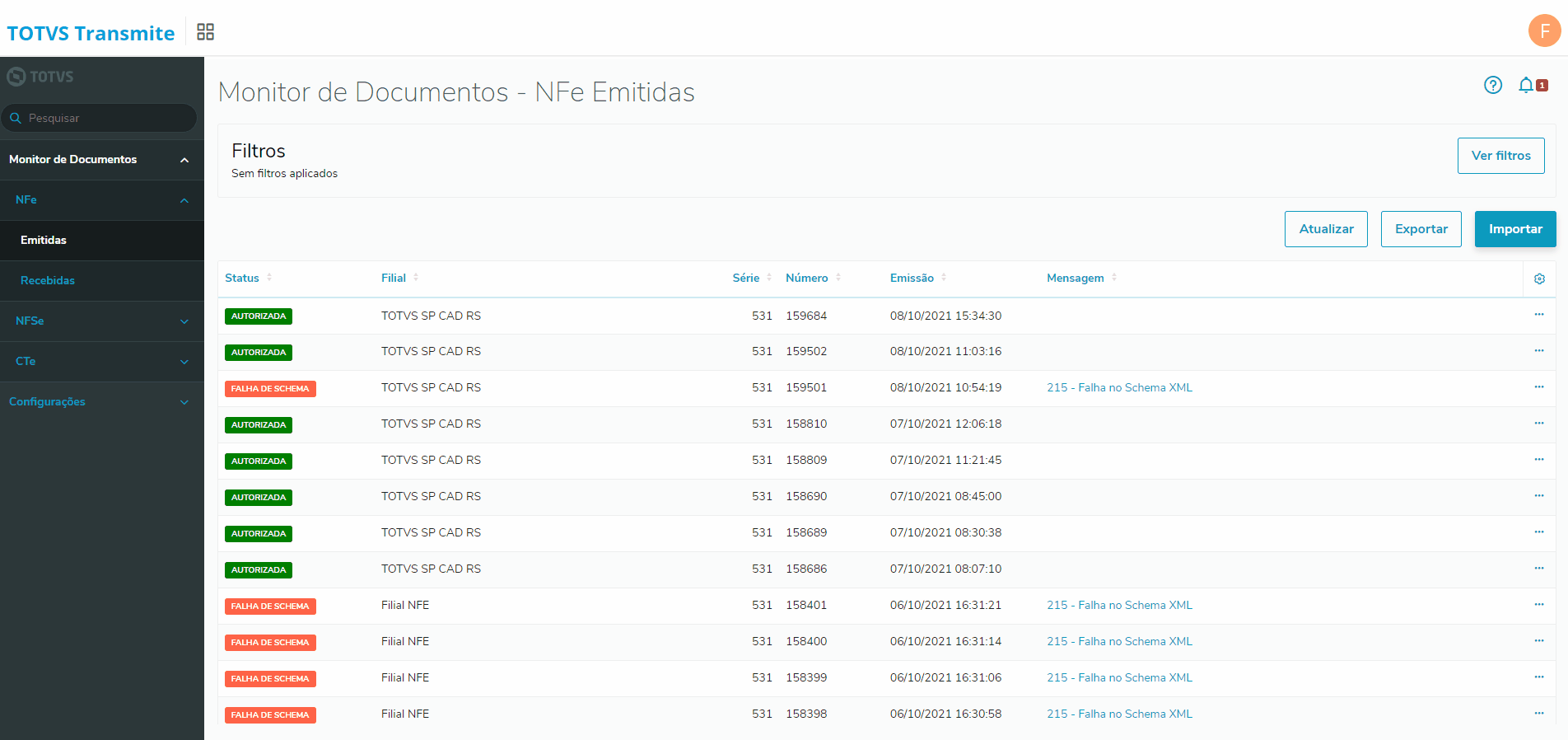Screen dimensions: 1568x740
Task: Open the Falha no Schema XML link for 158401
Action: coord(1119,606)
